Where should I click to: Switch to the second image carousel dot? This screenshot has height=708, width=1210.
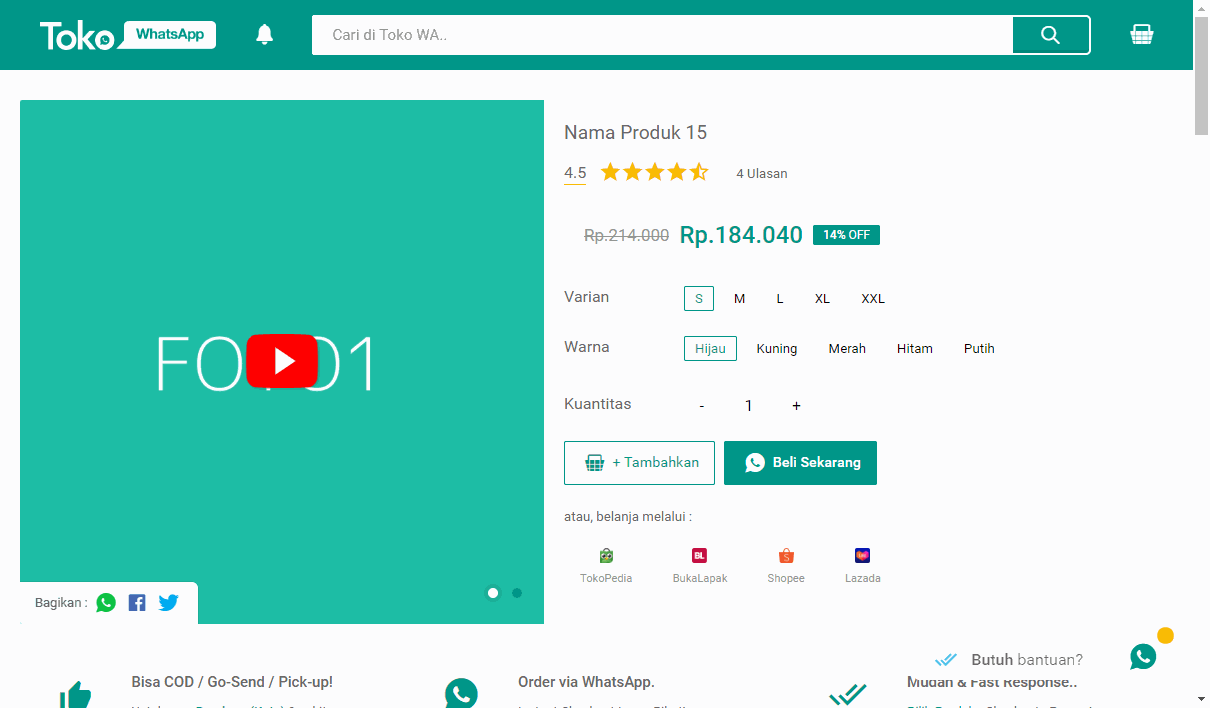coord(516,593)
